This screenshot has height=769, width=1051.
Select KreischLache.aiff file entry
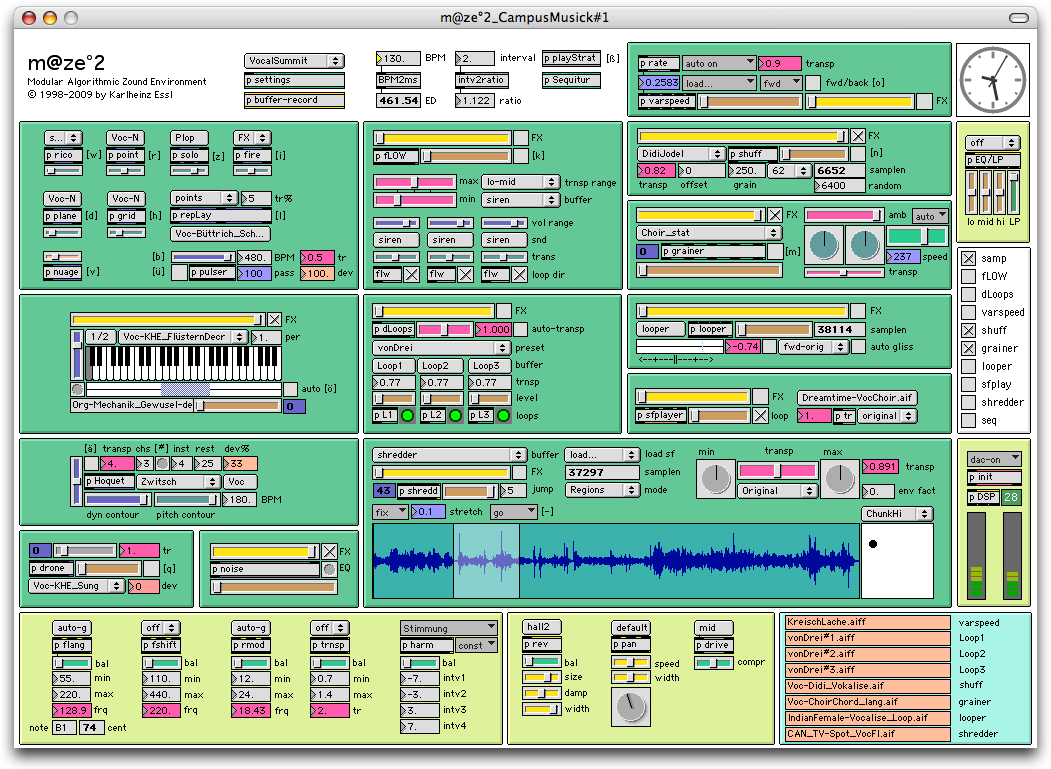tap(867, 622)
